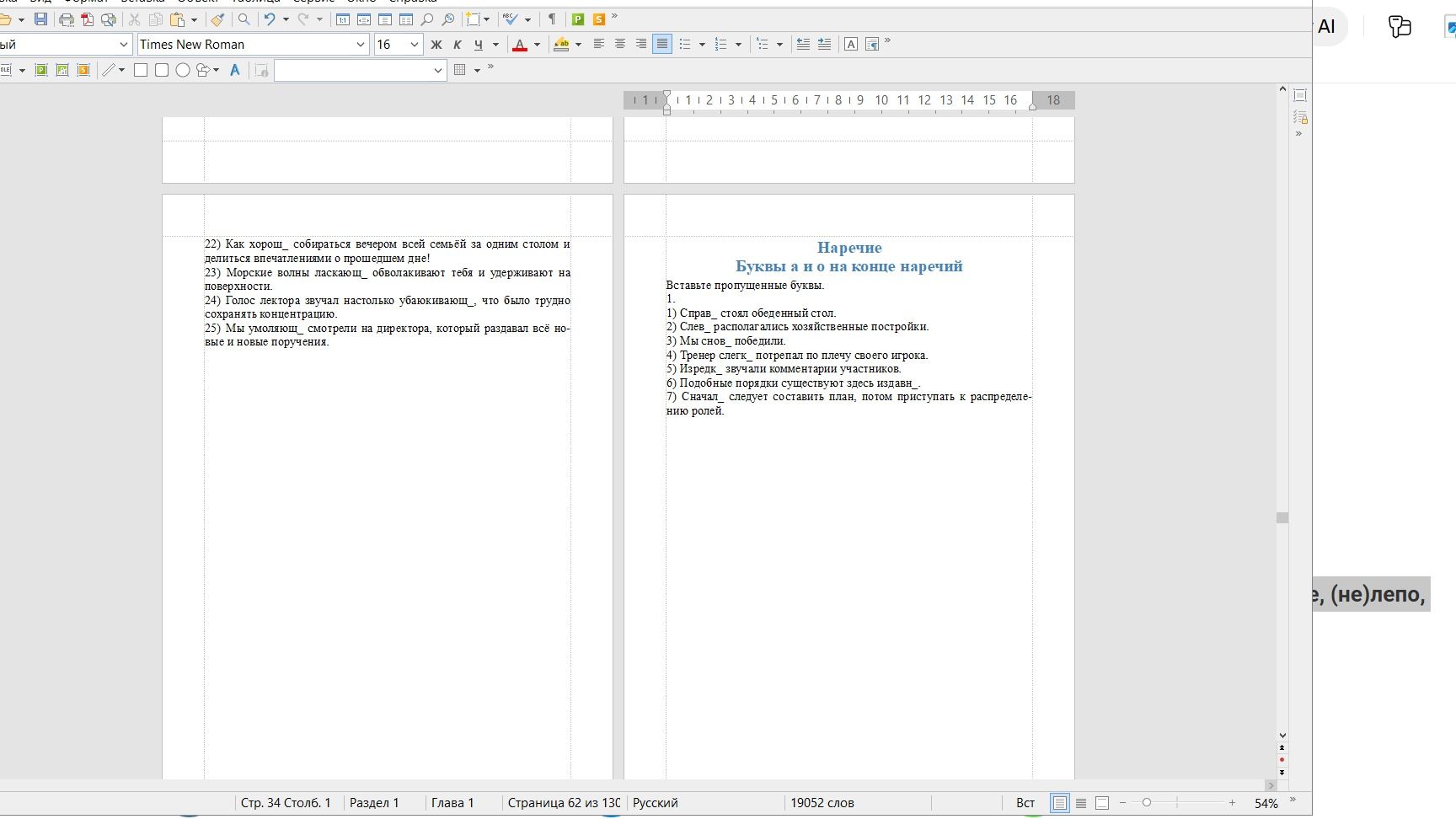This screenshot has height=819, width=1456.
Task: Select the Rectangle drawing tool
Action: coord(141,70)
